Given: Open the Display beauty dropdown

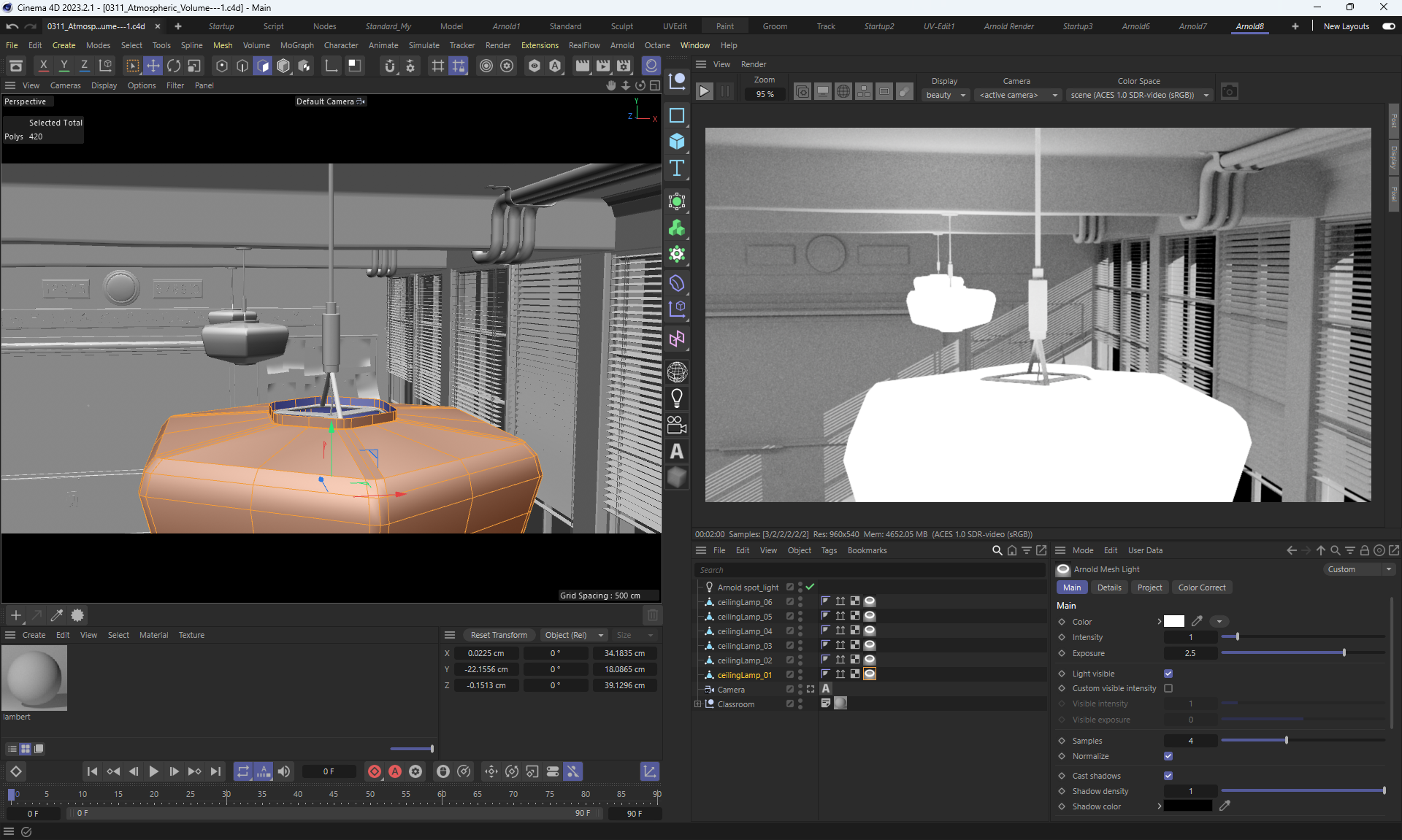Looking at the screenshot, I should 946,95.
